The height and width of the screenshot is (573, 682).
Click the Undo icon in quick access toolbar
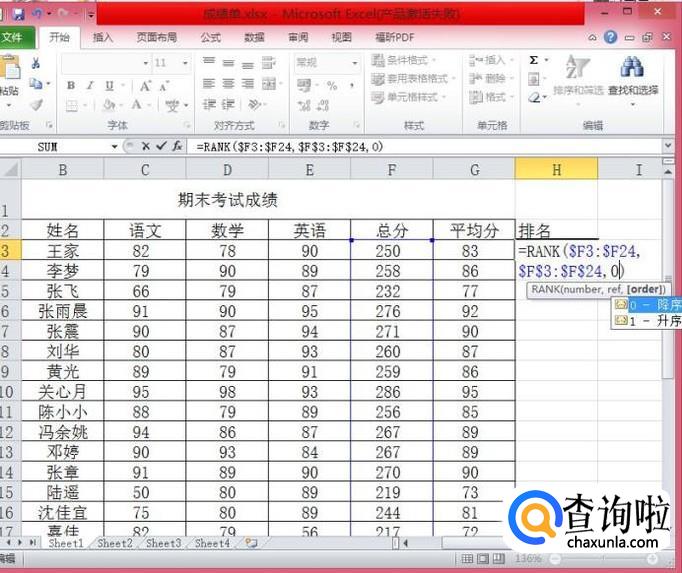pyautogui.click(x=37, y=14)
